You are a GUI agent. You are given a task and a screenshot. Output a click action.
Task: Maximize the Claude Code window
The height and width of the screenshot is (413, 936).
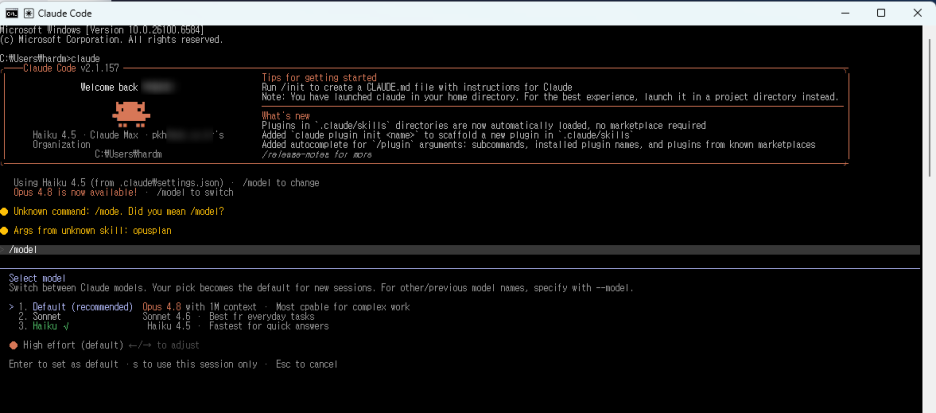click(x=880, y=13)
